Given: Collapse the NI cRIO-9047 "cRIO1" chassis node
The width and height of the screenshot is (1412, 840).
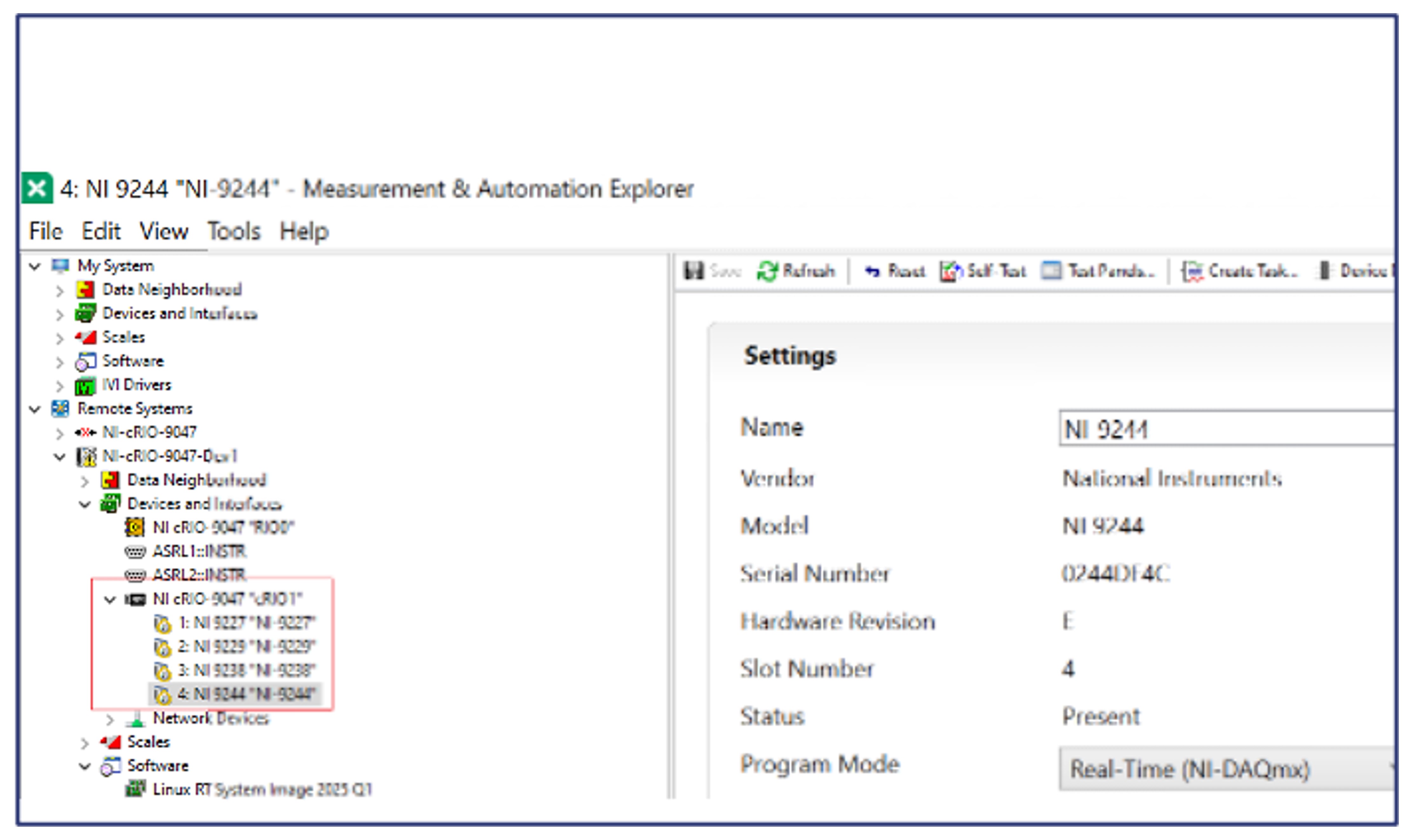Looking at the screenshot, I should pos(110,599).
